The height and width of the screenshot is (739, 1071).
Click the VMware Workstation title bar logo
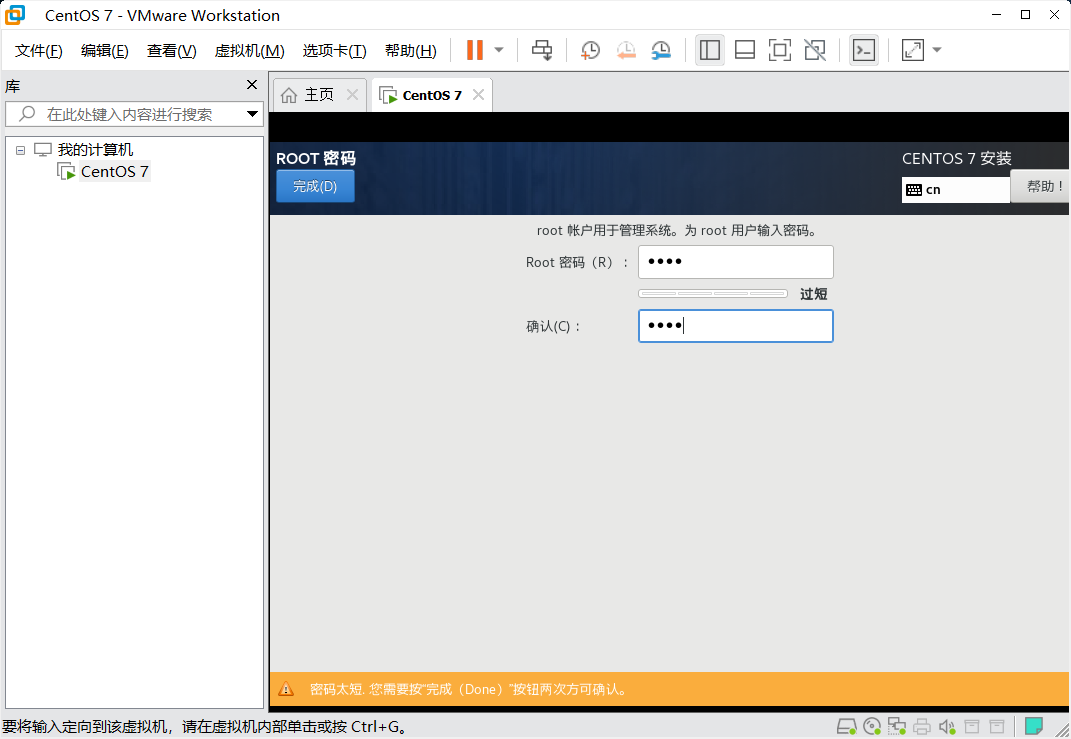tap(15, 15)
